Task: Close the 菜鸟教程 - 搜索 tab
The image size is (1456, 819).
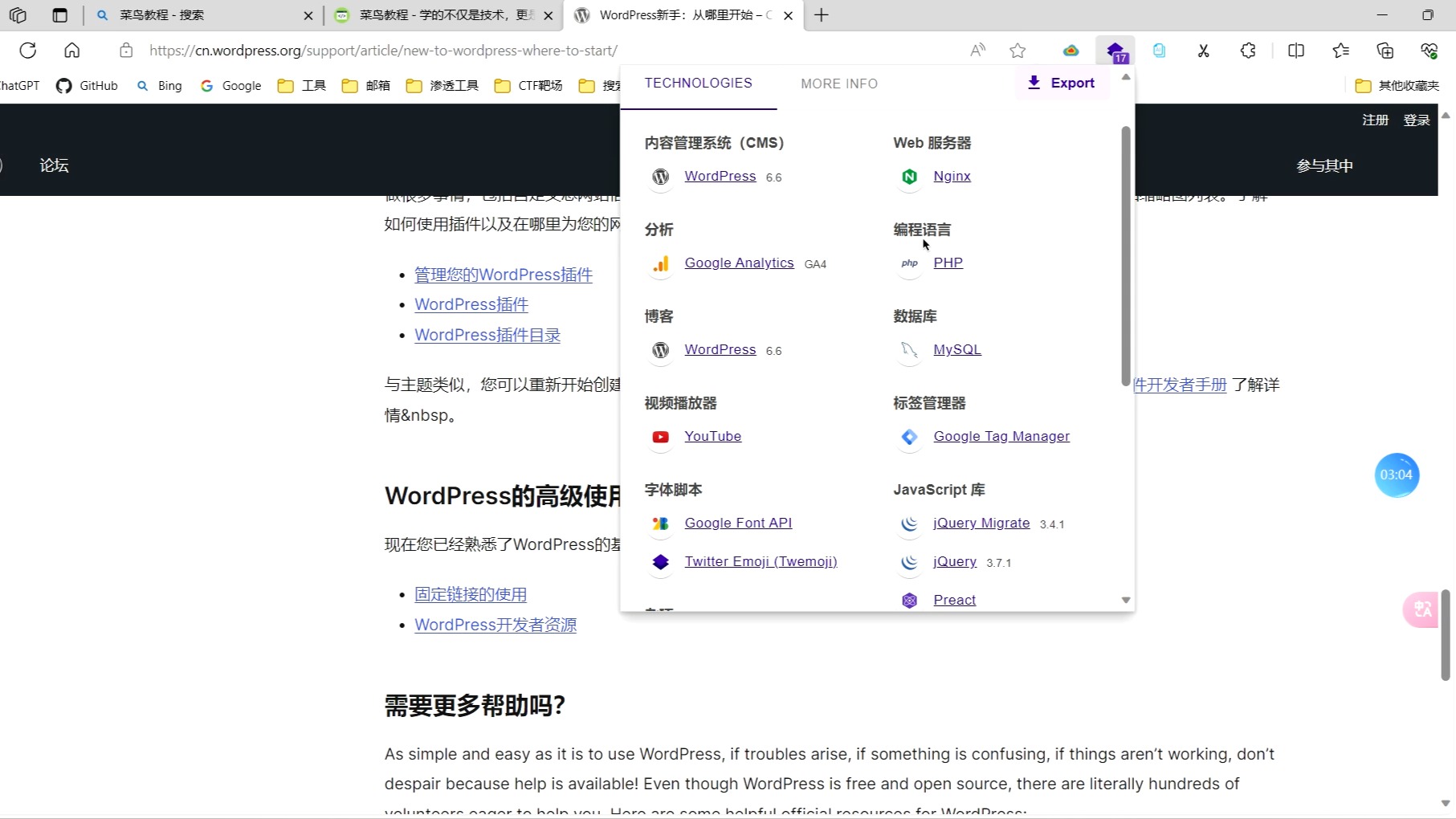Action: [308, 15]
